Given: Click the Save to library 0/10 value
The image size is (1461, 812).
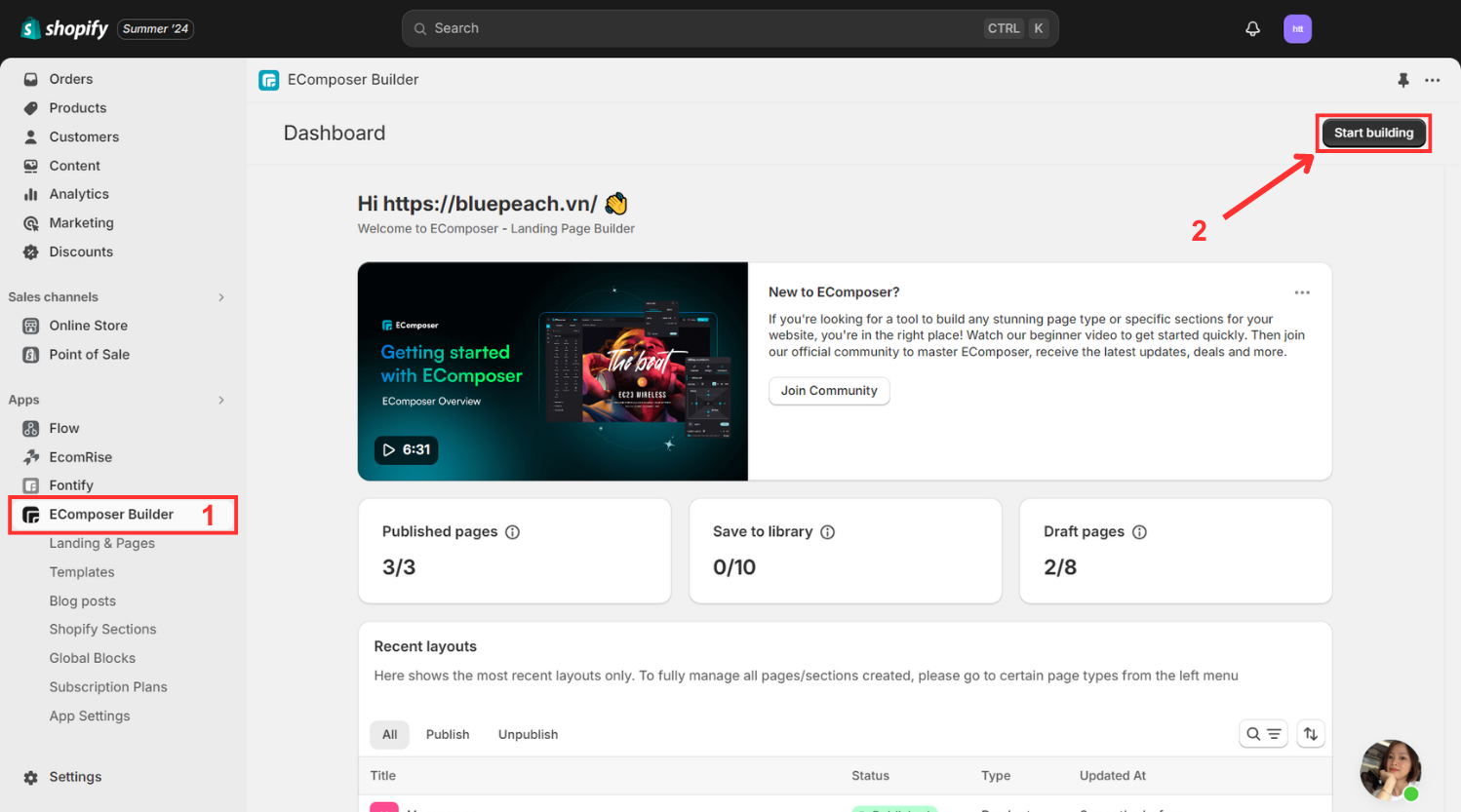Looking at the screenshot, I should 734,567.
